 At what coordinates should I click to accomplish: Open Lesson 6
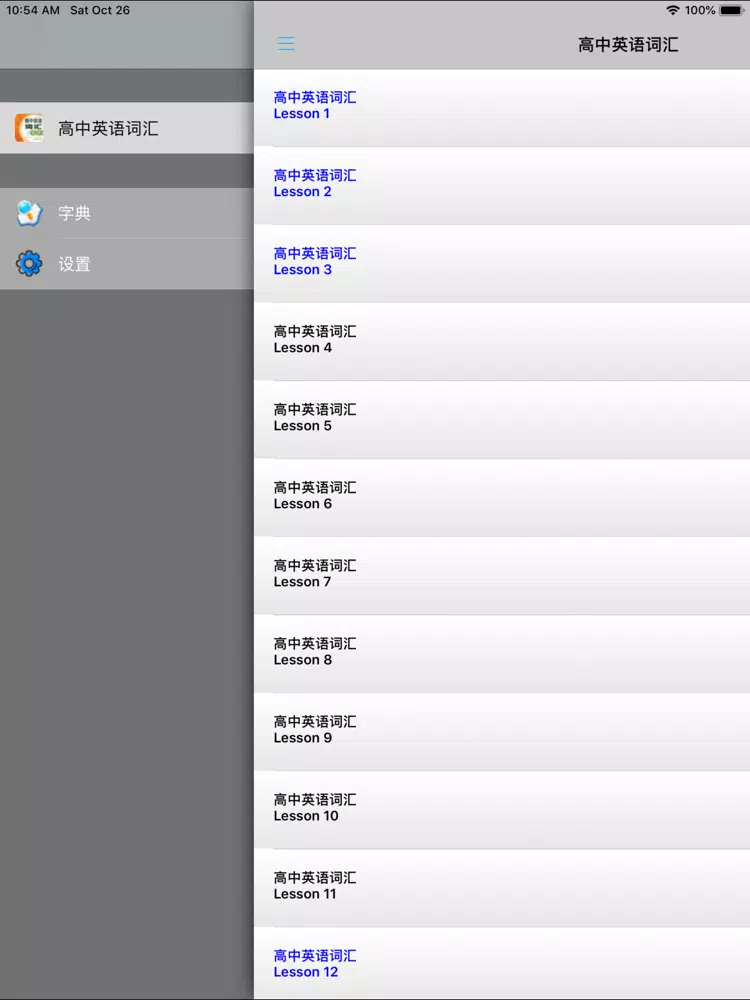[502, 497]
